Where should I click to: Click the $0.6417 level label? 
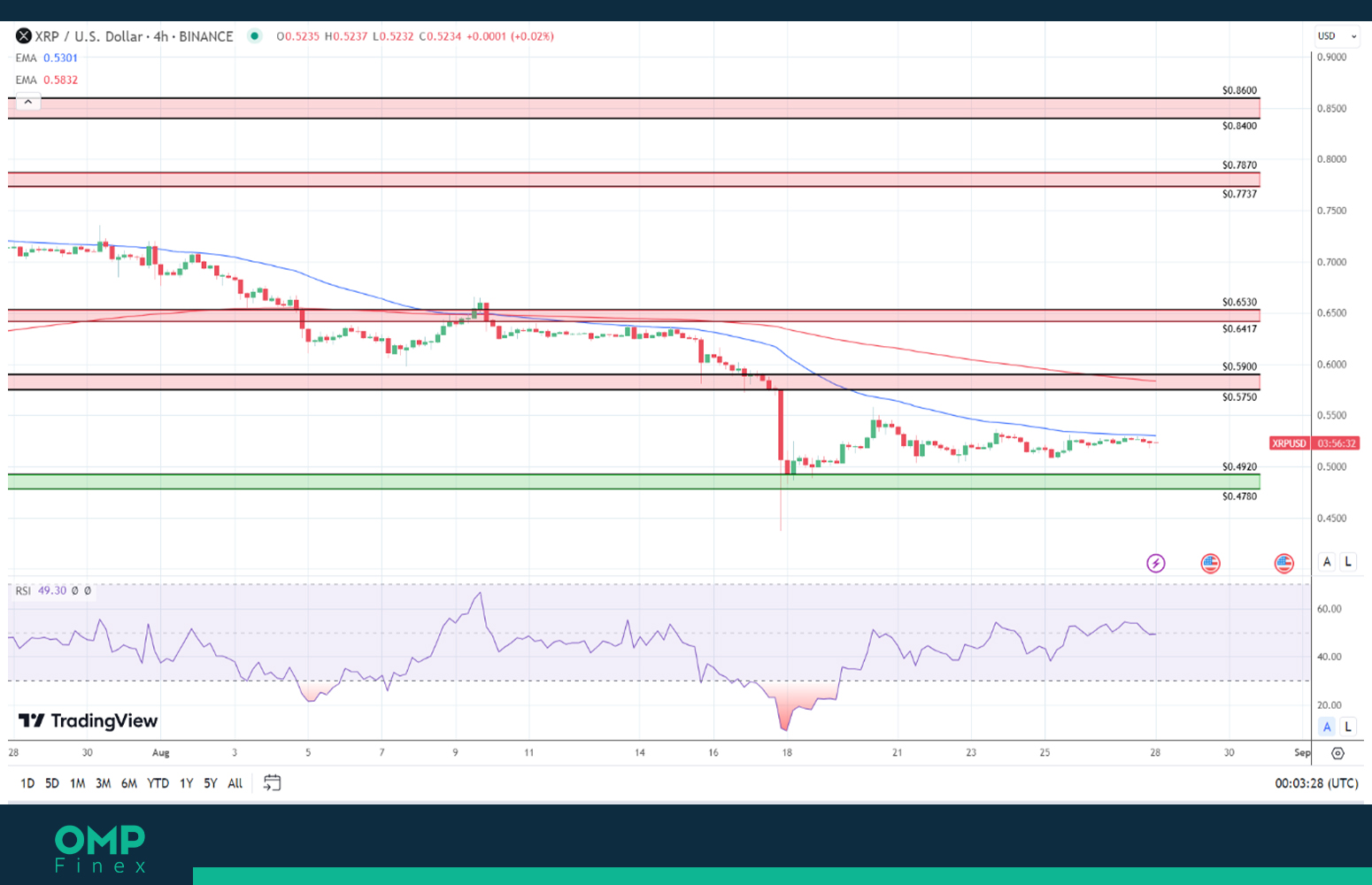point(1239,328)
